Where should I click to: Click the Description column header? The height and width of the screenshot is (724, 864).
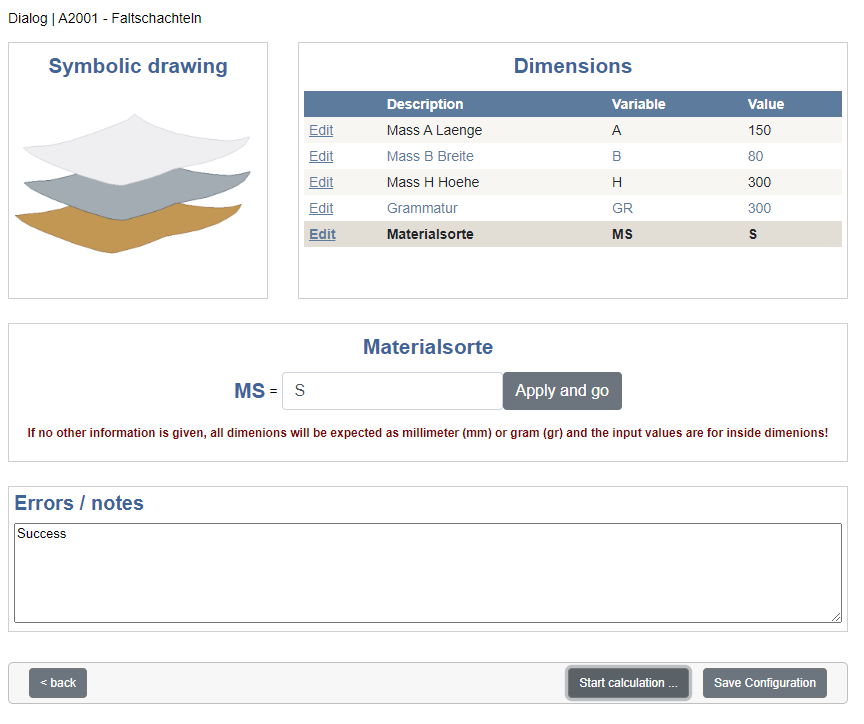[x=425, y=104]
